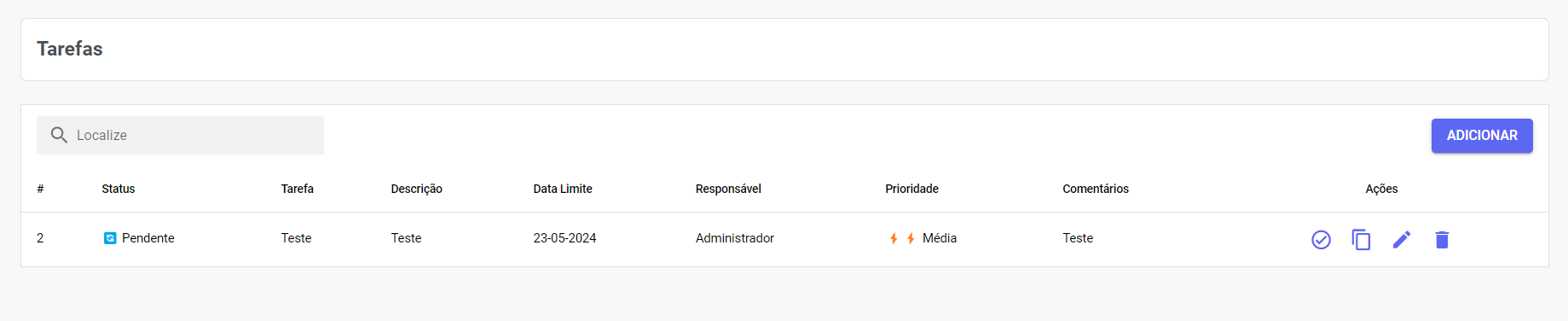Click the first orange priority bolt icon

point(894,238)
